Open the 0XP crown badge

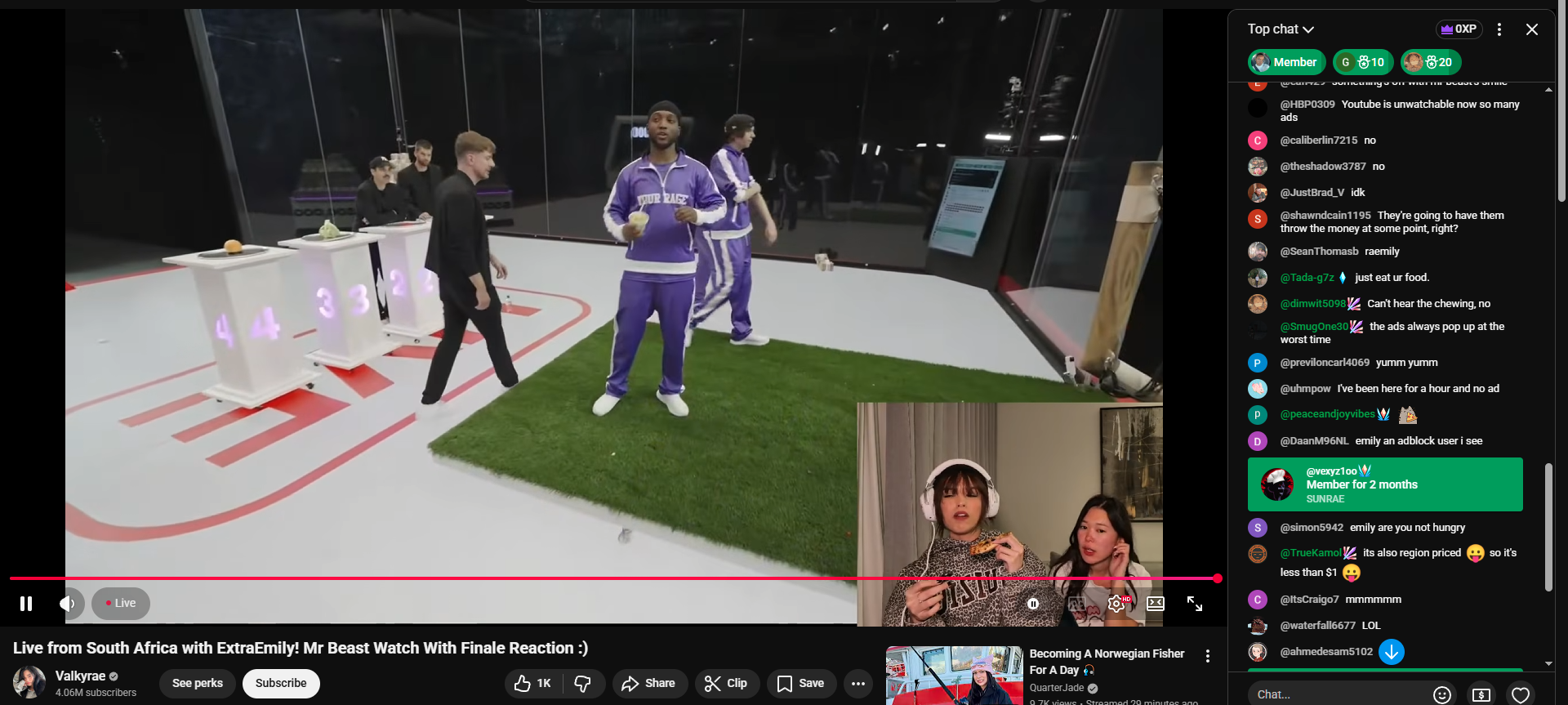(1459, 29)
